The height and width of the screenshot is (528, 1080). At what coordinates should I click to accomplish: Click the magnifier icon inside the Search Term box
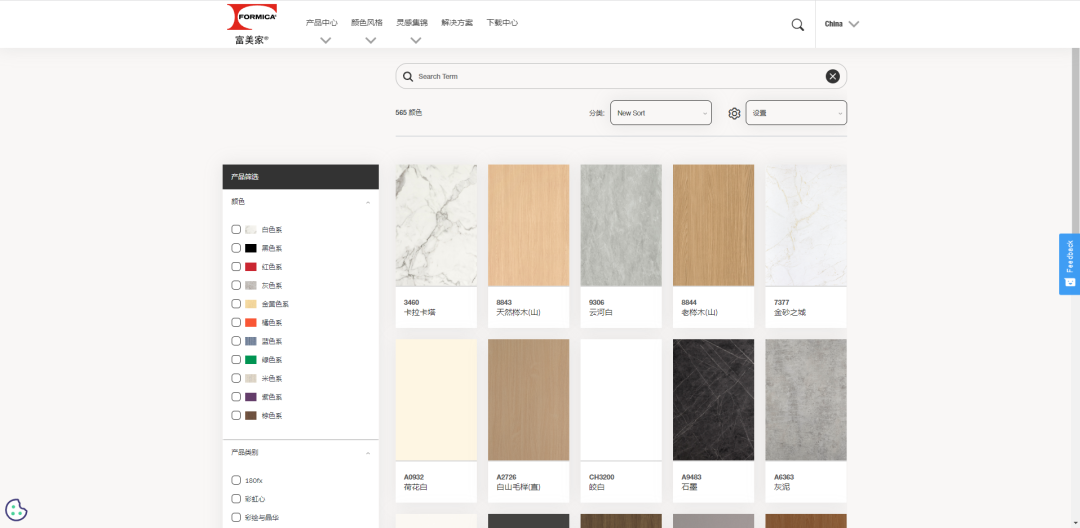point(408,76)
